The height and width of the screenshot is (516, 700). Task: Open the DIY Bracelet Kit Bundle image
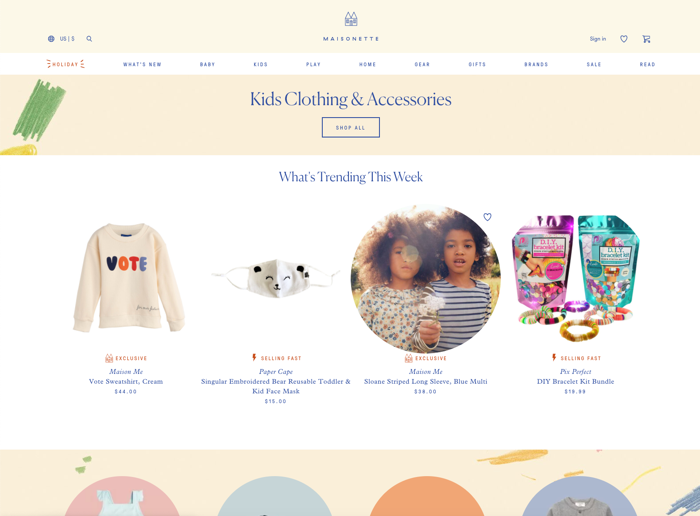575,278
